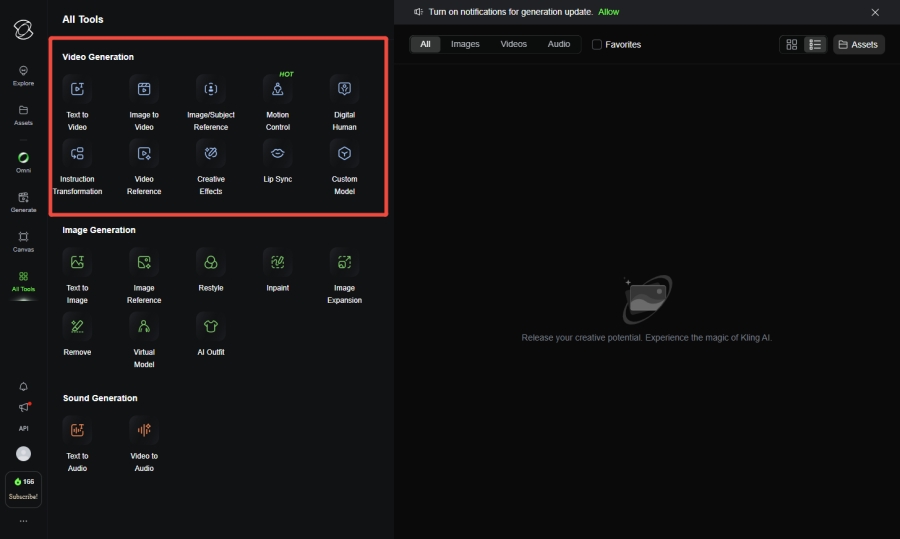Open the Assets button at top right

coord(858,45)
